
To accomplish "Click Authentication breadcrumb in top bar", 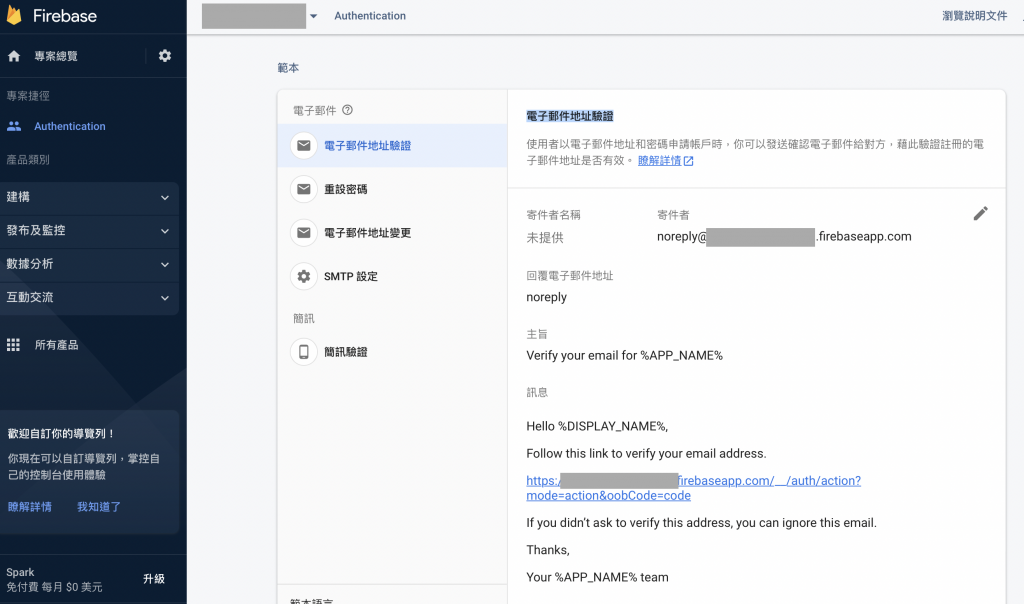I will (x=370, y=16).
